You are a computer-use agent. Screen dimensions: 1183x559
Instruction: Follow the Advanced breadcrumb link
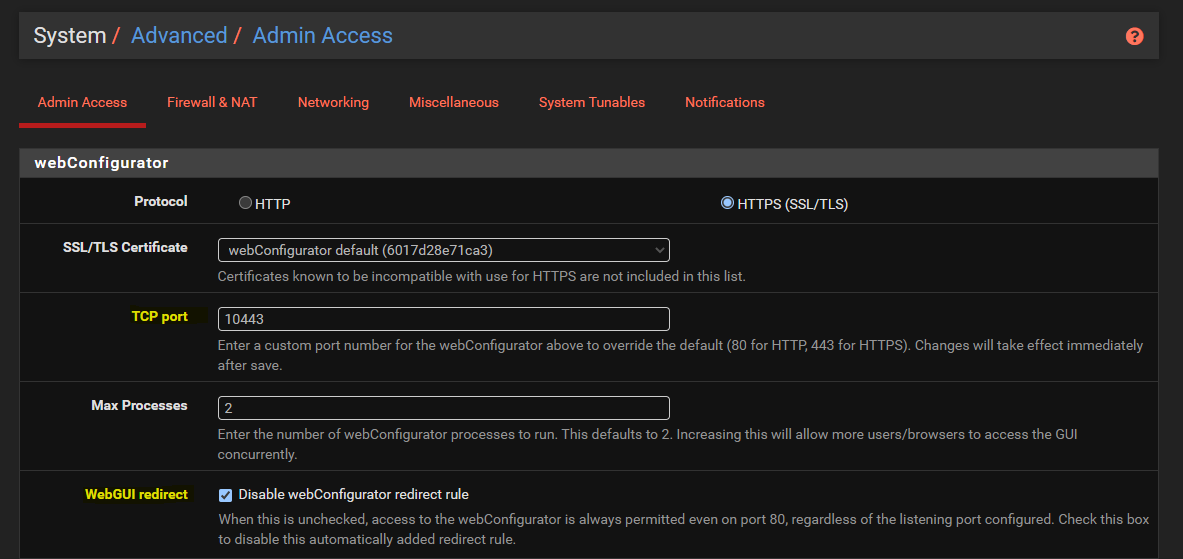179,35
